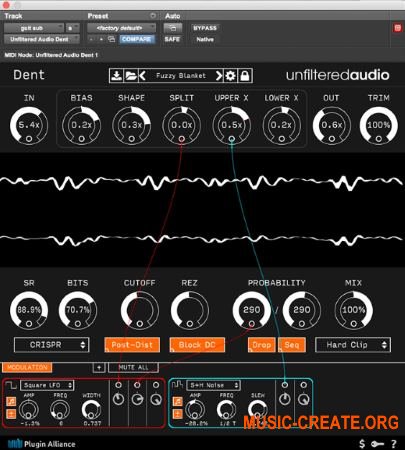Click the small circle icon beside Preset
This screenshot has width=405, height=450.
click(153, 16)
